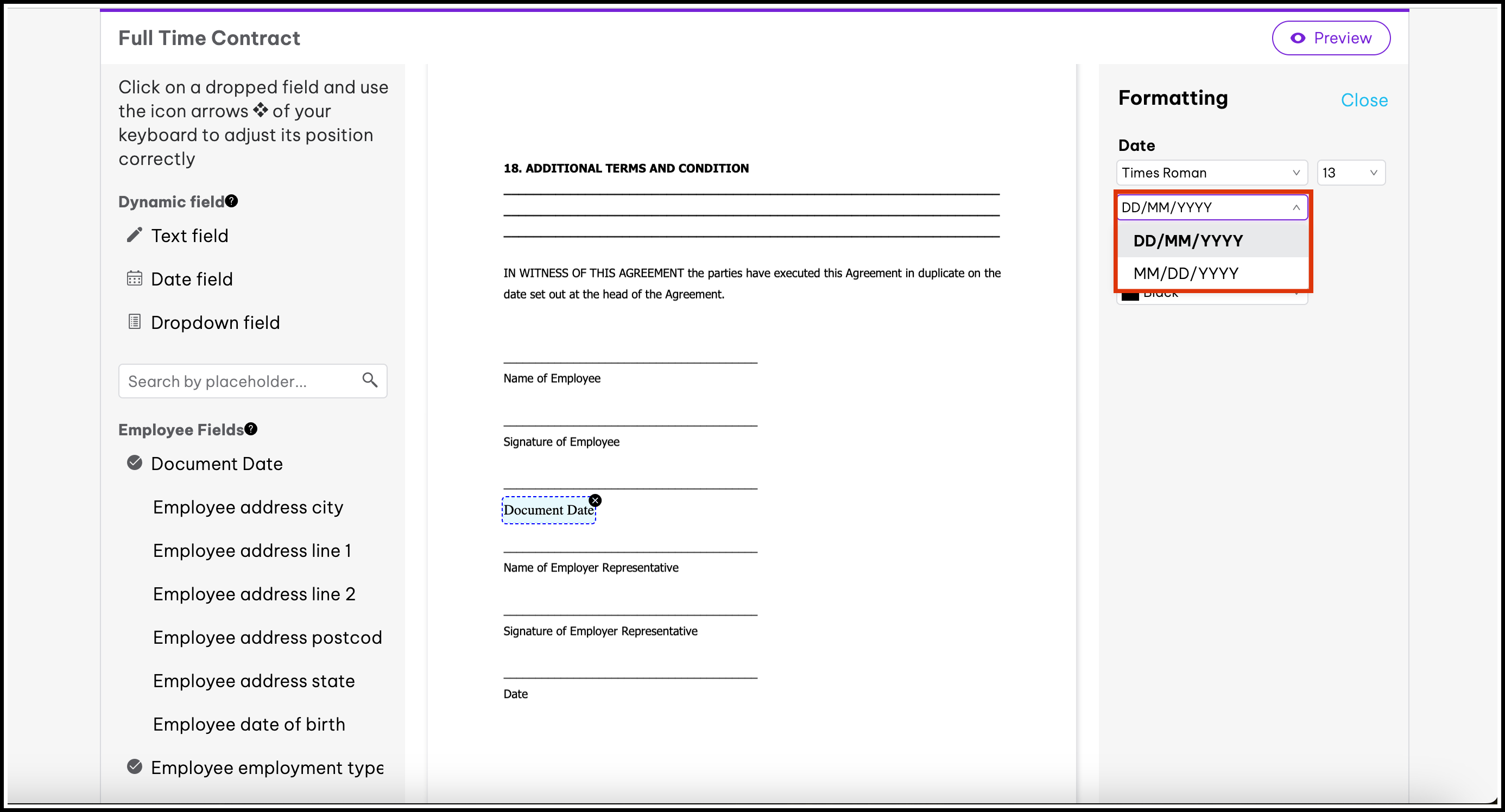Click the Employee Fields help question mark
This screenshot has width=1505, height=812.
coord(251,429)
